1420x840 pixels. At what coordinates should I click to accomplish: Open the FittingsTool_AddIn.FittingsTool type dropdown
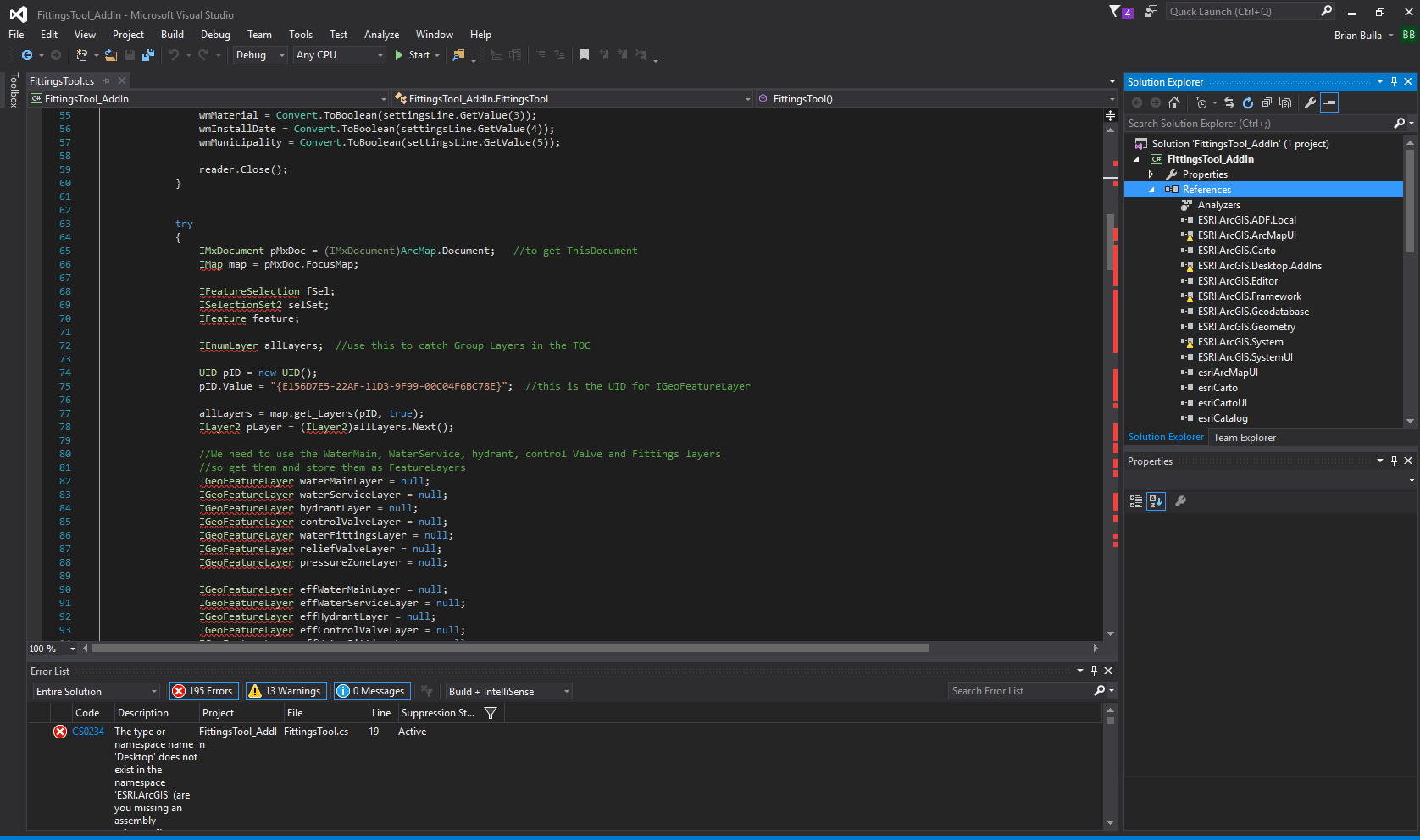point(573,99)
